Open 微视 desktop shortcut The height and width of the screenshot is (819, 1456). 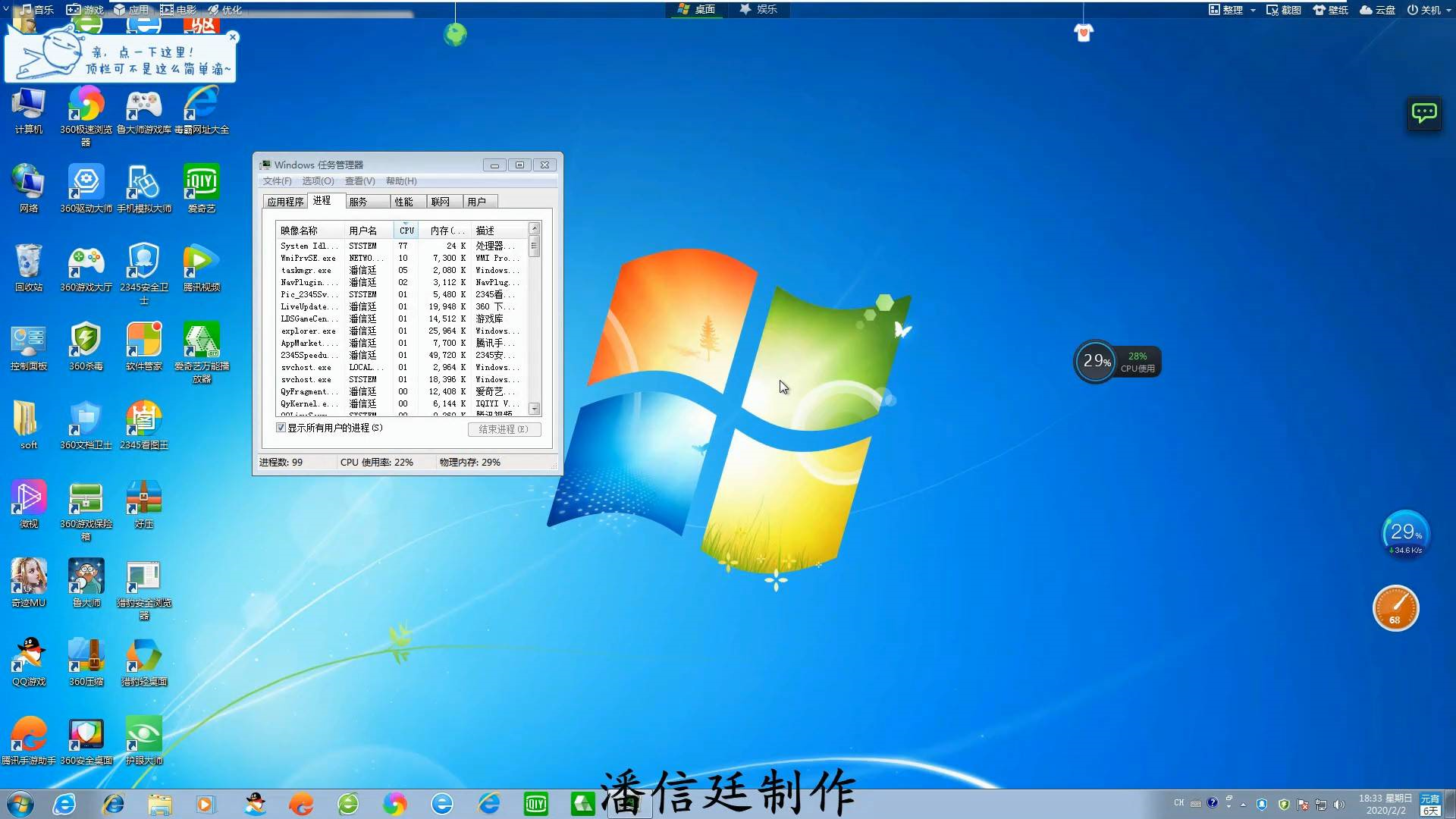click(29, 504)
